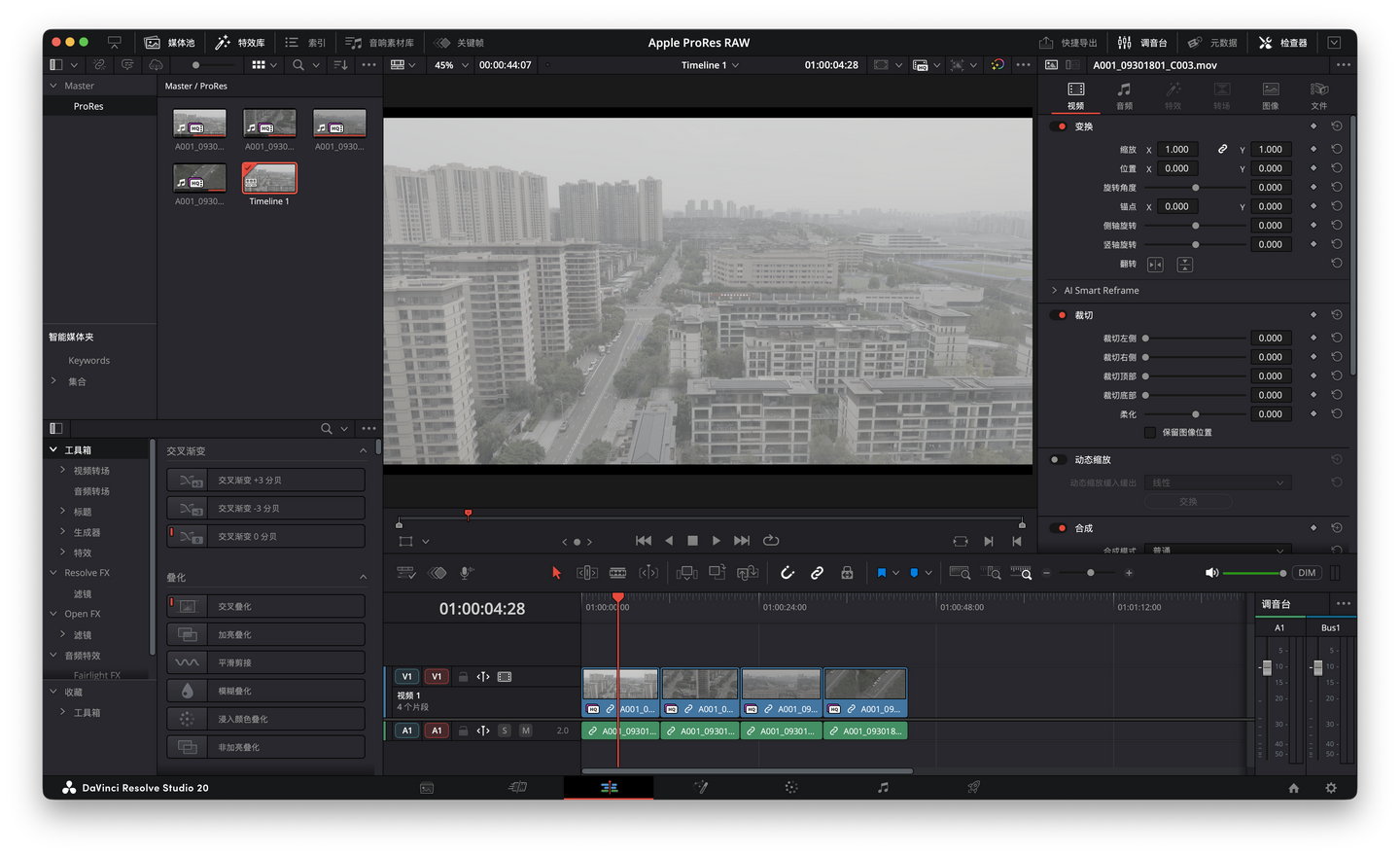Open project settings gear icon
The width and height of the screenshot is (1400, 856).
click(x=1331, y=788)
